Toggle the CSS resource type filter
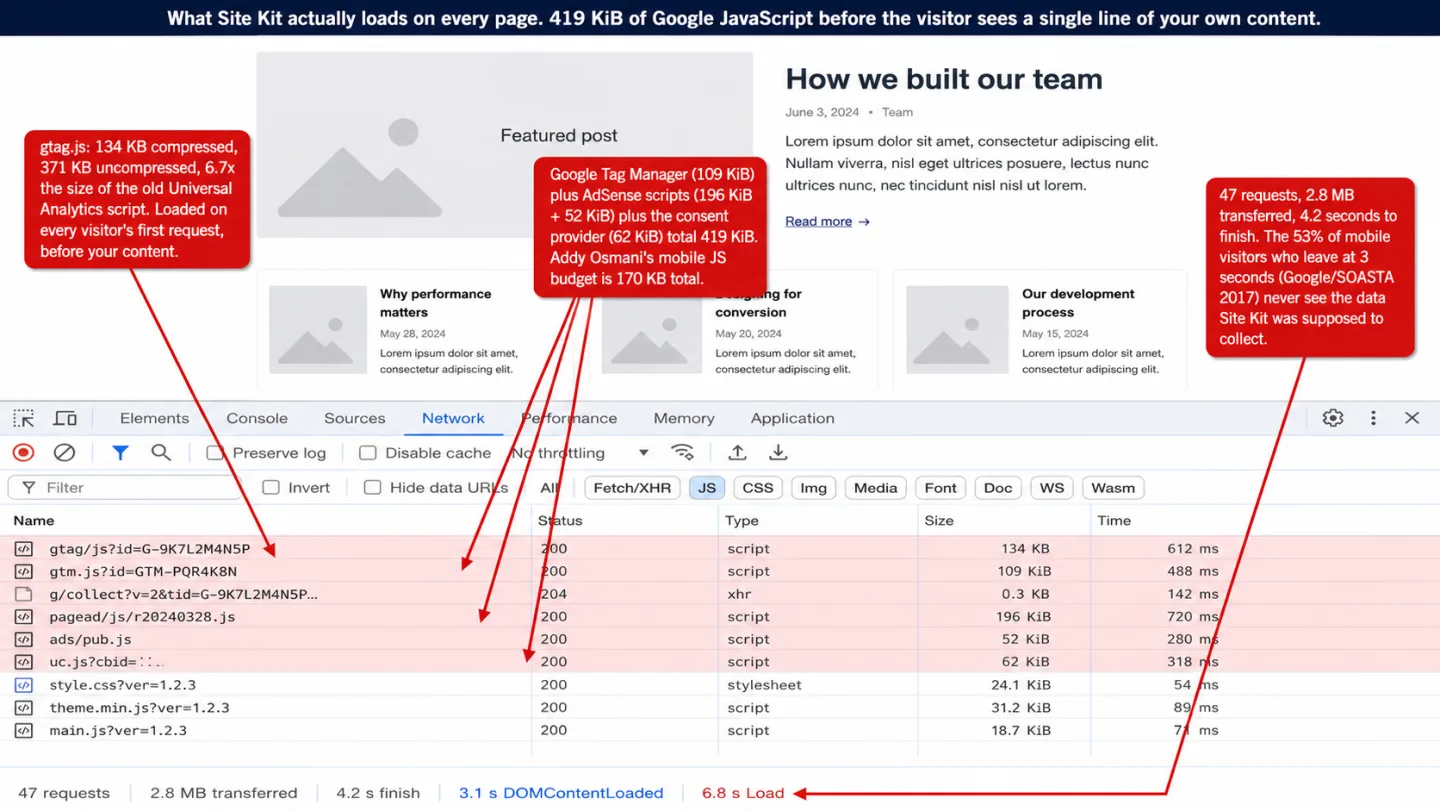 758,488
